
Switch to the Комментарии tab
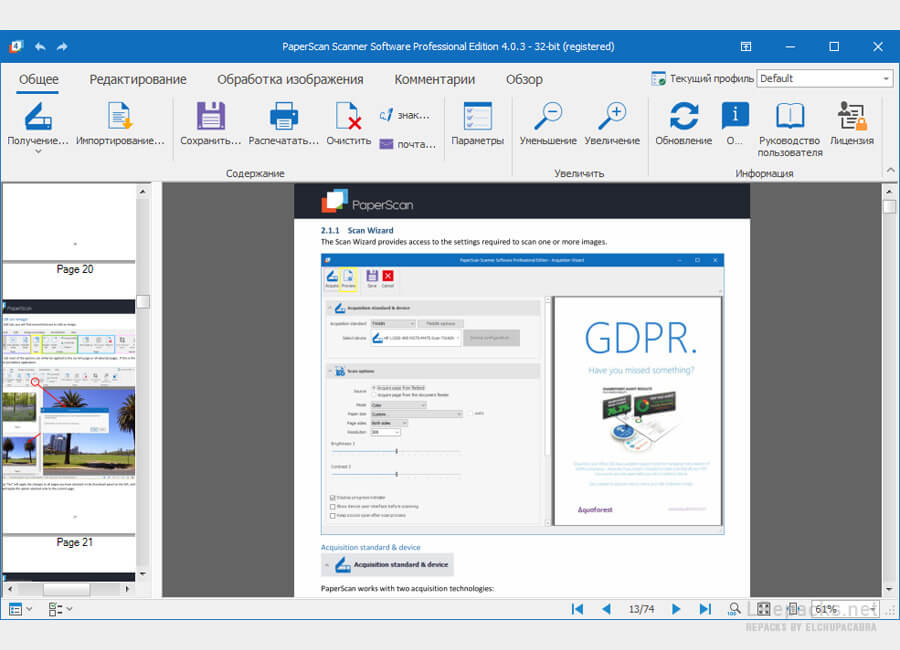(435, 79)
